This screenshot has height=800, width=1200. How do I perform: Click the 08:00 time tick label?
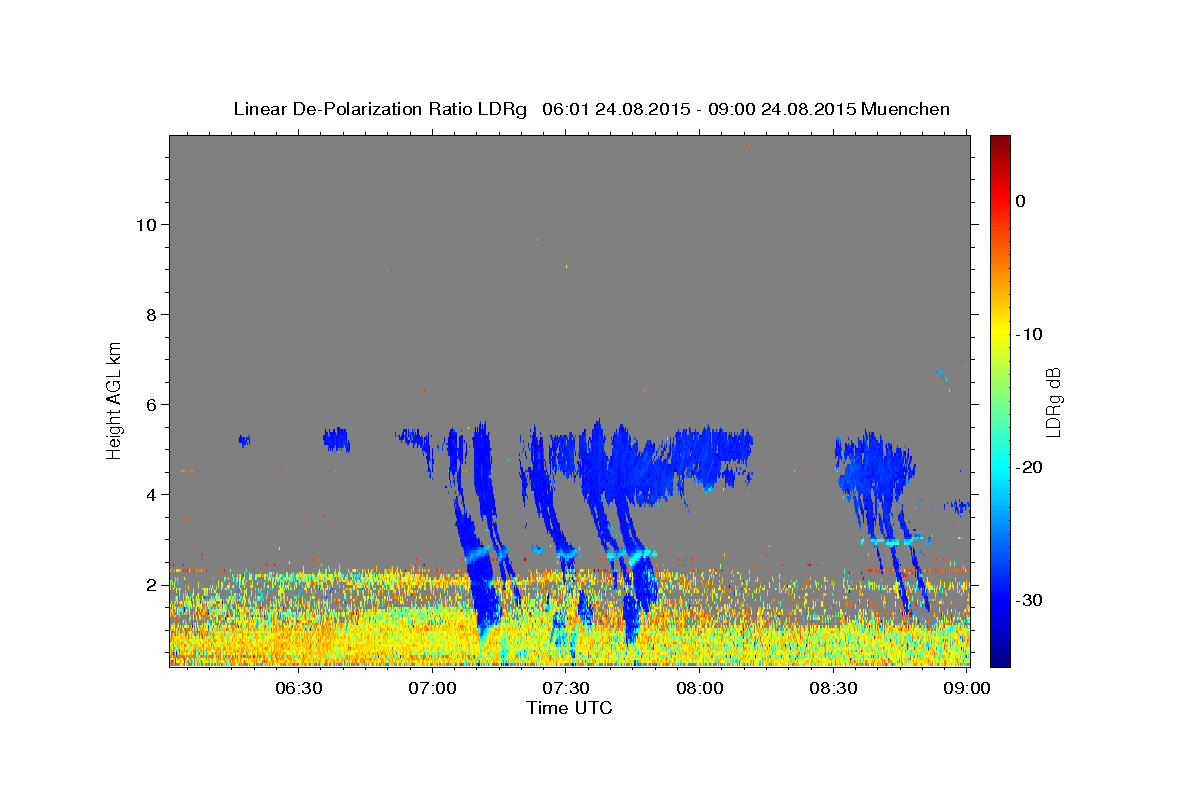(700, 688)
